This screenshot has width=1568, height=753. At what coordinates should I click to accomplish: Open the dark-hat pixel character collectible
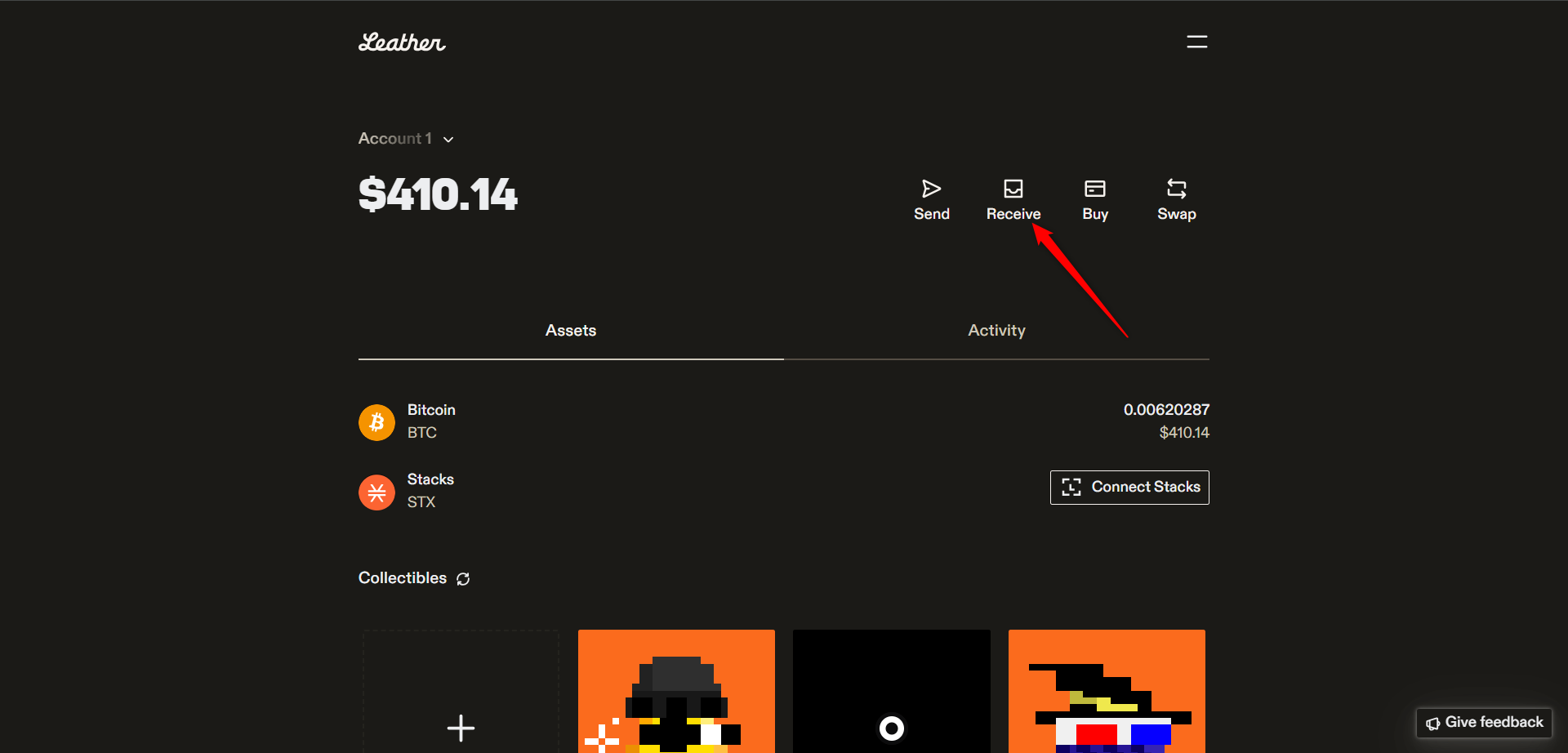pos(676,692)
